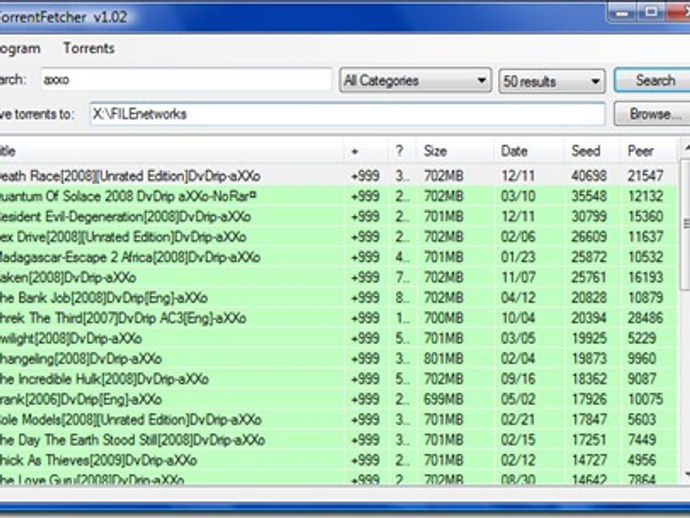Click seed count 35548
The height and width of the screenshot is (518, 690).
(x=589, y=196)
